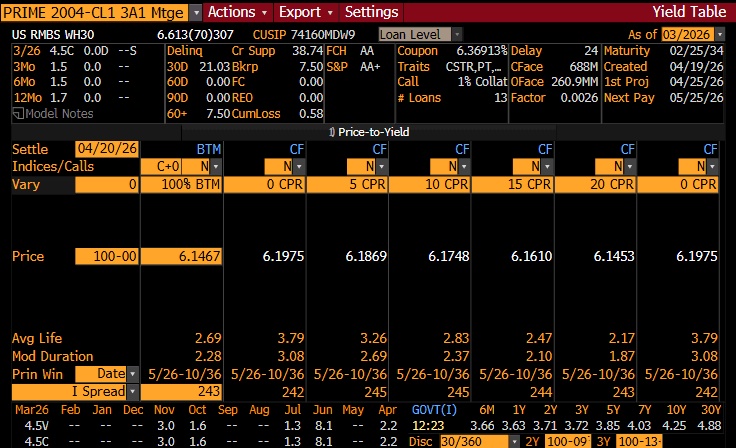
Task: Click the 6.1610 yield value
Action: coord(531,256)
